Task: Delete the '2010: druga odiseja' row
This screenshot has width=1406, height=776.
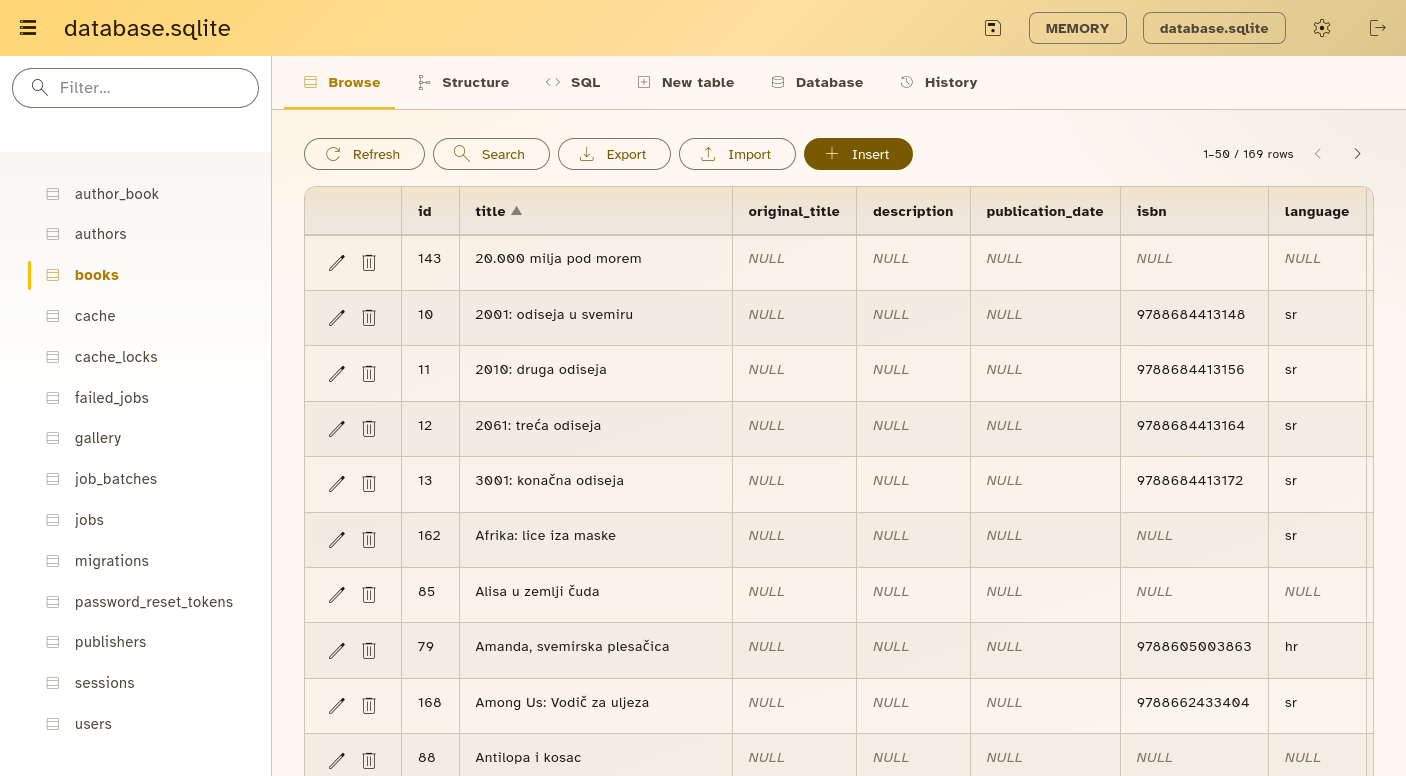Action: coord(369,373)
